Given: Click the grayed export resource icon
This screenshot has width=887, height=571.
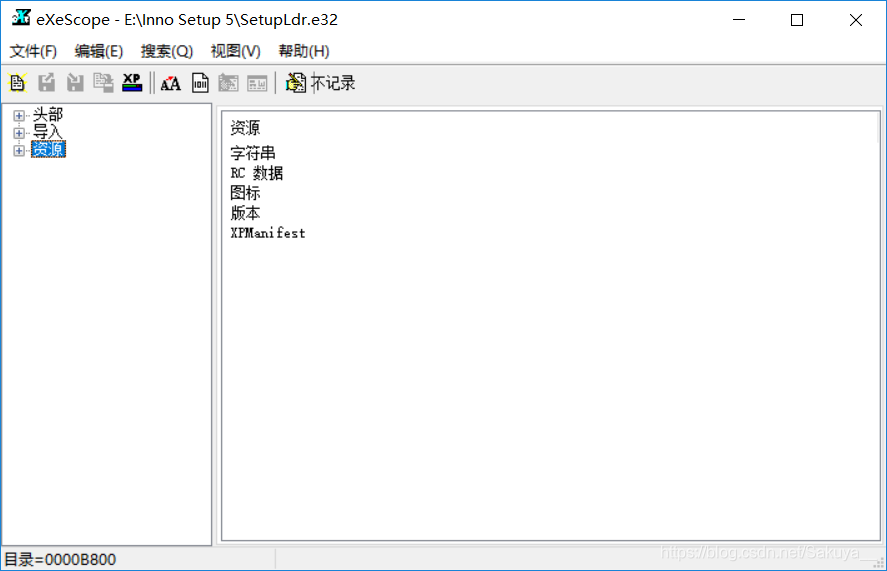Looking at the screenshot, I should pyautogui.click(x=46, y=83).
